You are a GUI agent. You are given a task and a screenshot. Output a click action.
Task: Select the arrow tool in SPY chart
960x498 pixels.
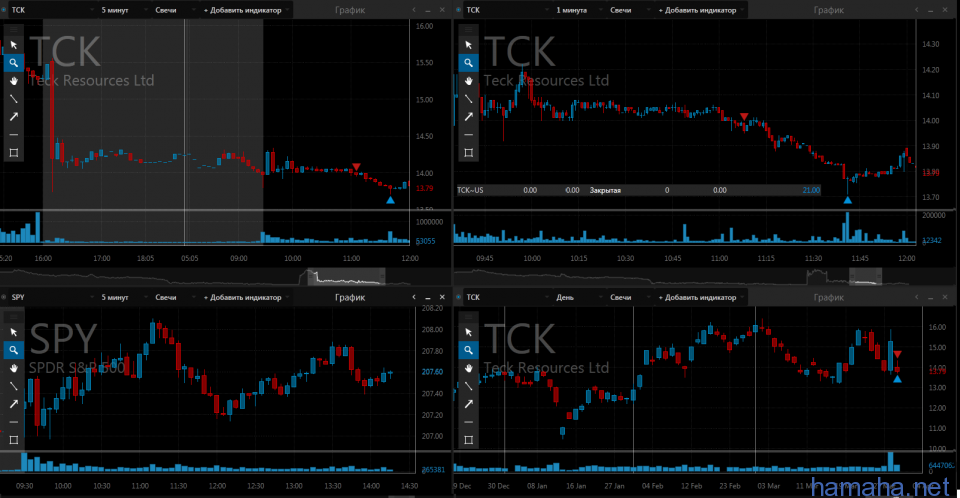(x=13, y=404)
